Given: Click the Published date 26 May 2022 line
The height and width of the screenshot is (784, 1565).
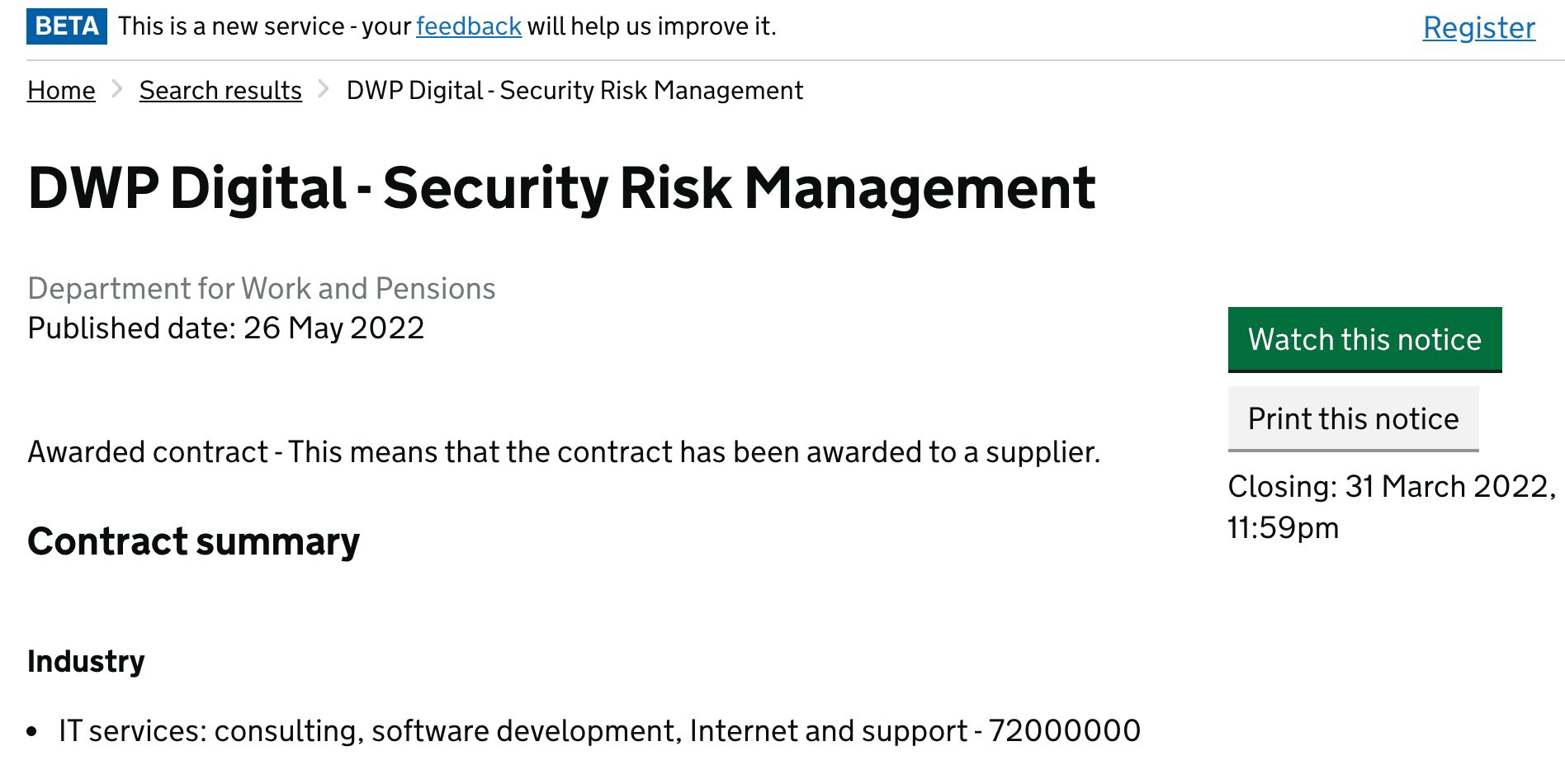Looking at the screenshot, I should pyautogui.click(x=225, y=328).
